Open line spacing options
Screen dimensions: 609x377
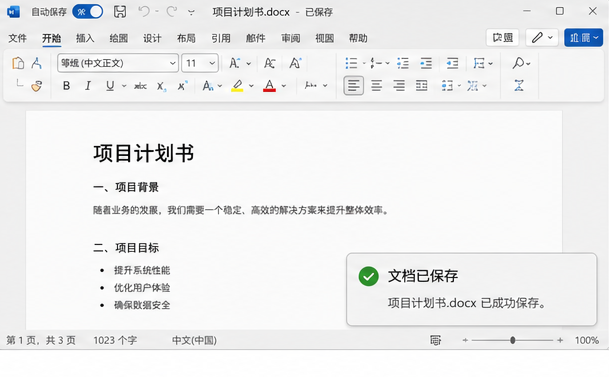pos(447,85)
